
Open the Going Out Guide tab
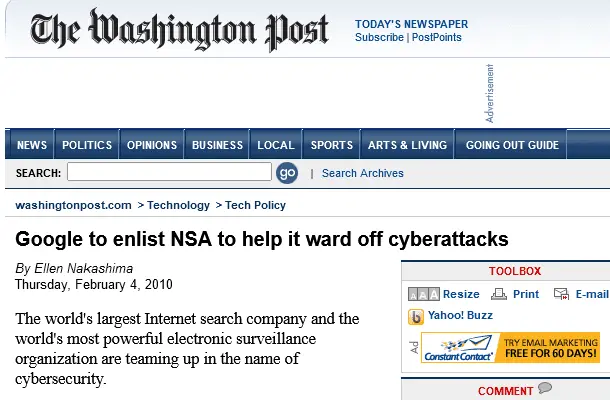click(512, 145)
